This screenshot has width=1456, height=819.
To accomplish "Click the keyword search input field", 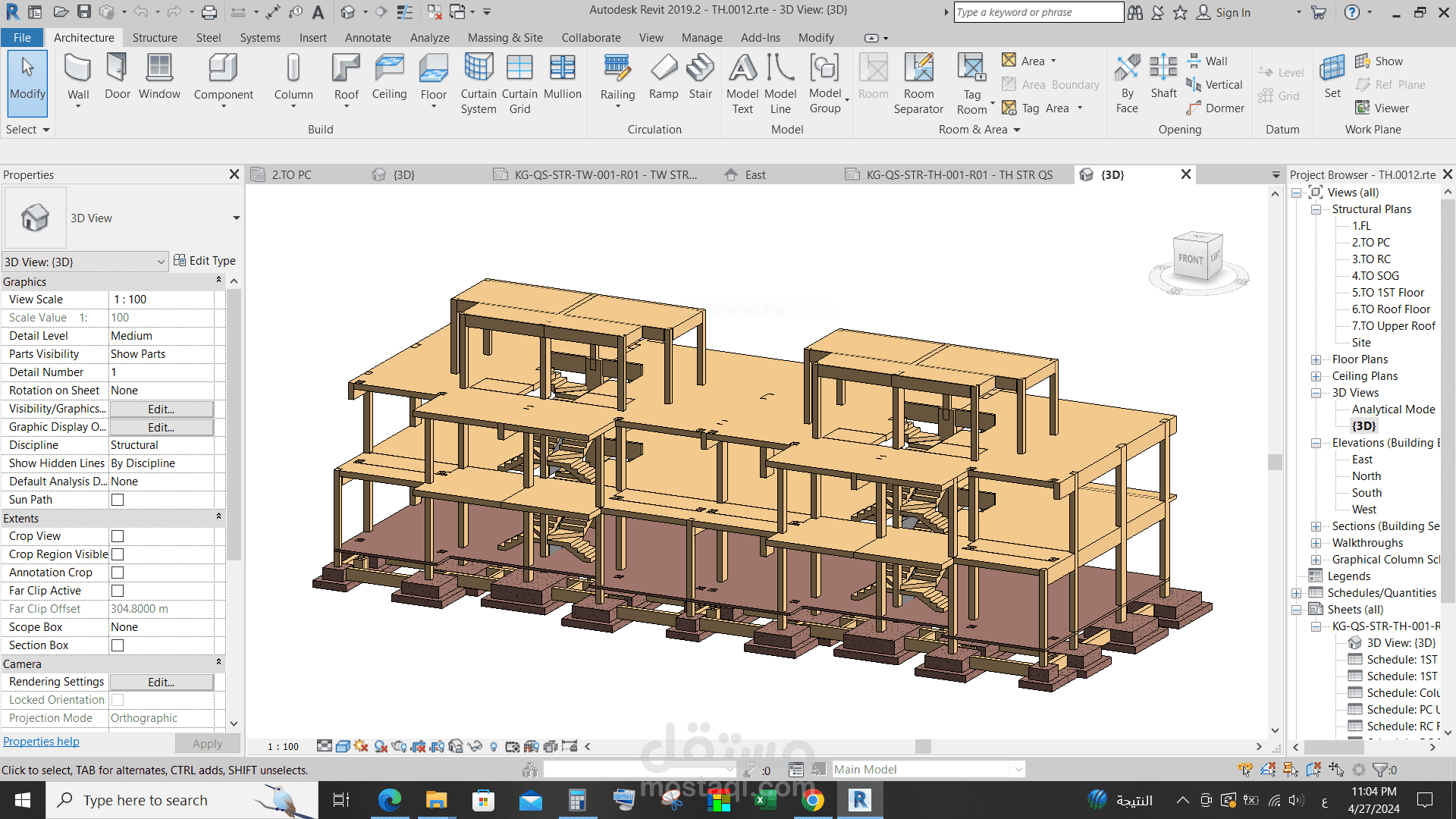I will click(1038, 12).
